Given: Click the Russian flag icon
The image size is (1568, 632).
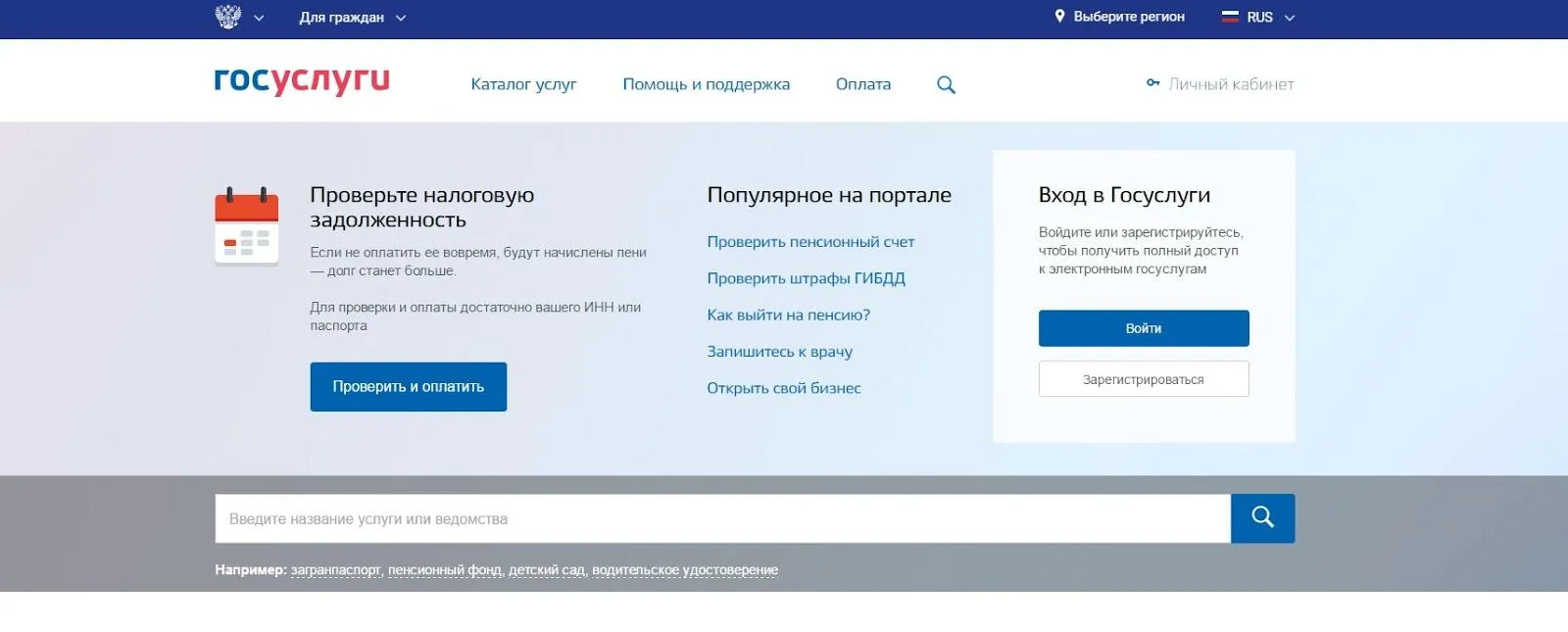Looking at the screenshot, I should coord(1230,17).
